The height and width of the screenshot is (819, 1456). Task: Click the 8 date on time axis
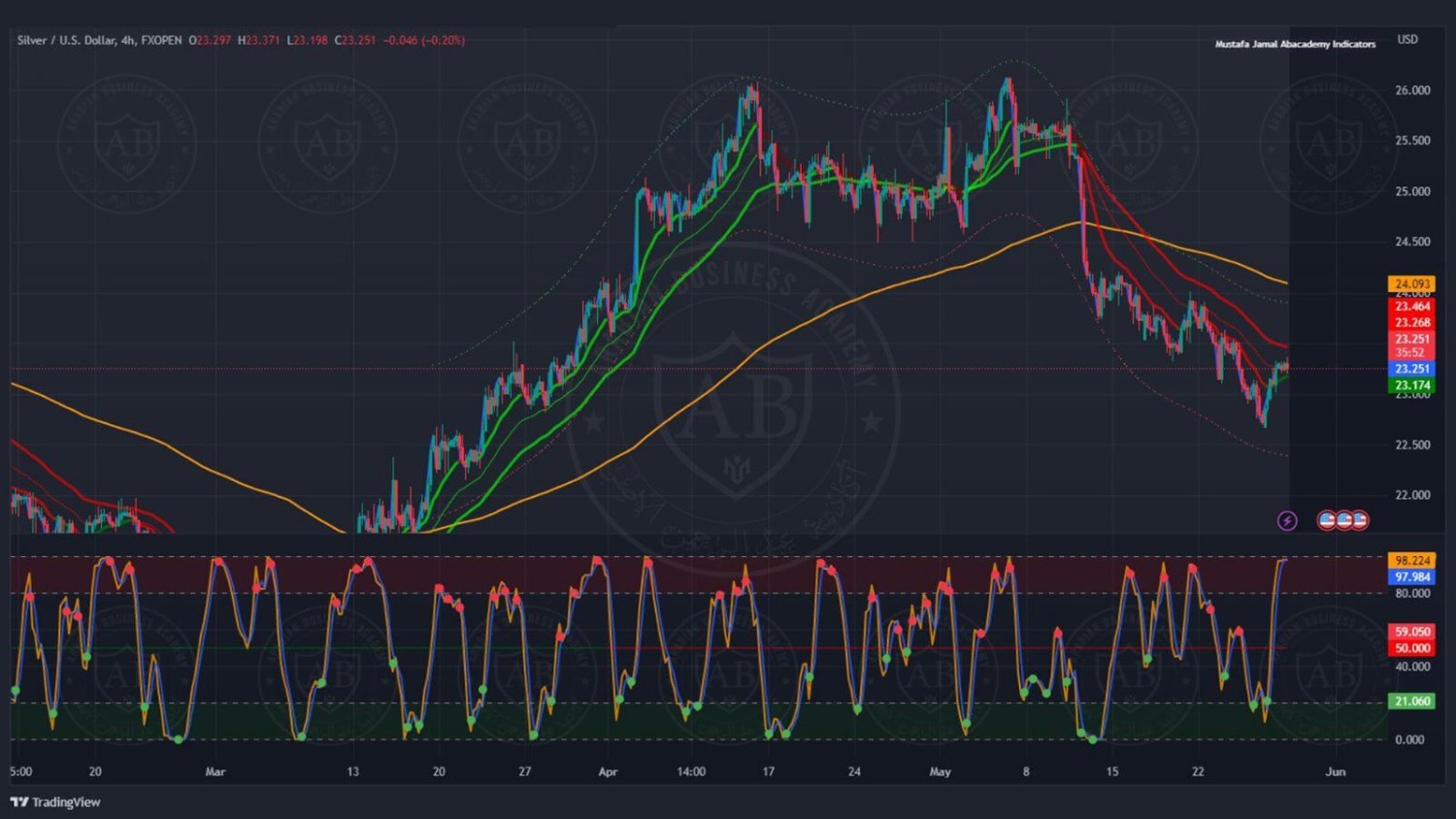tap(1026, 772)
